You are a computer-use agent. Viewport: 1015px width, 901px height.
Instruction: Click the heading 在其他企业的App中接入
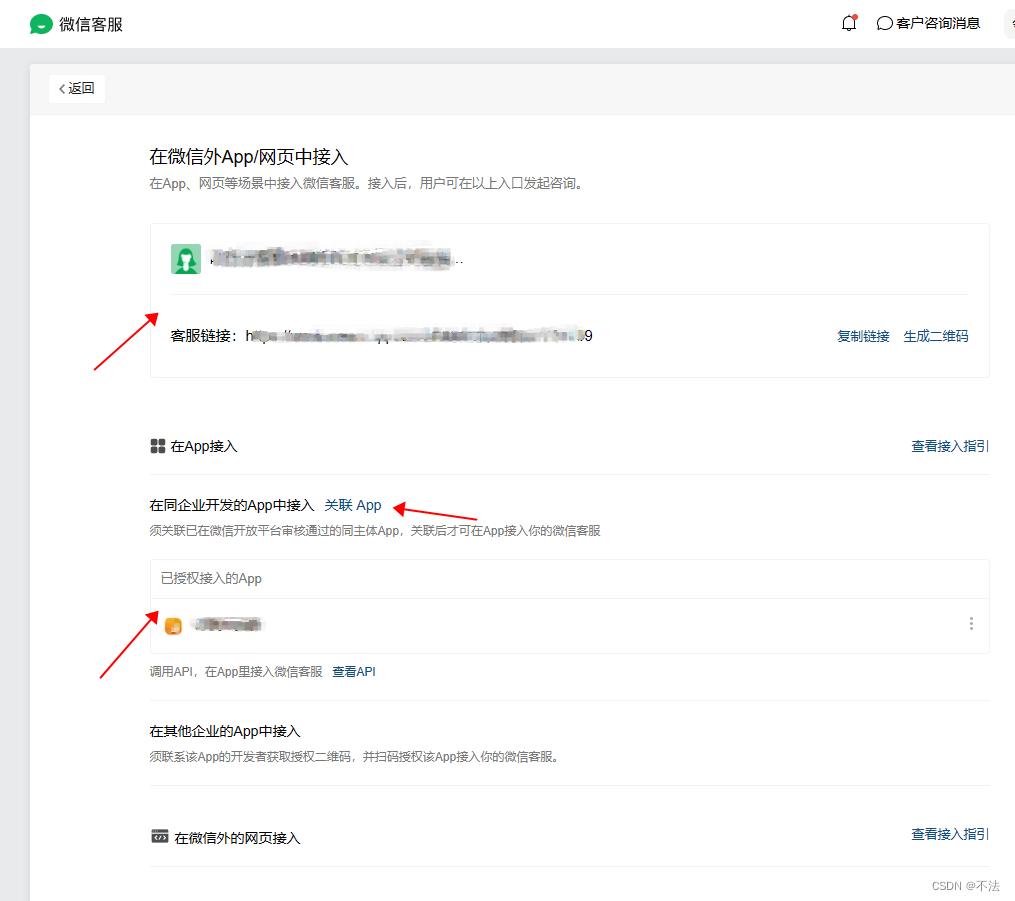point(225,731)
